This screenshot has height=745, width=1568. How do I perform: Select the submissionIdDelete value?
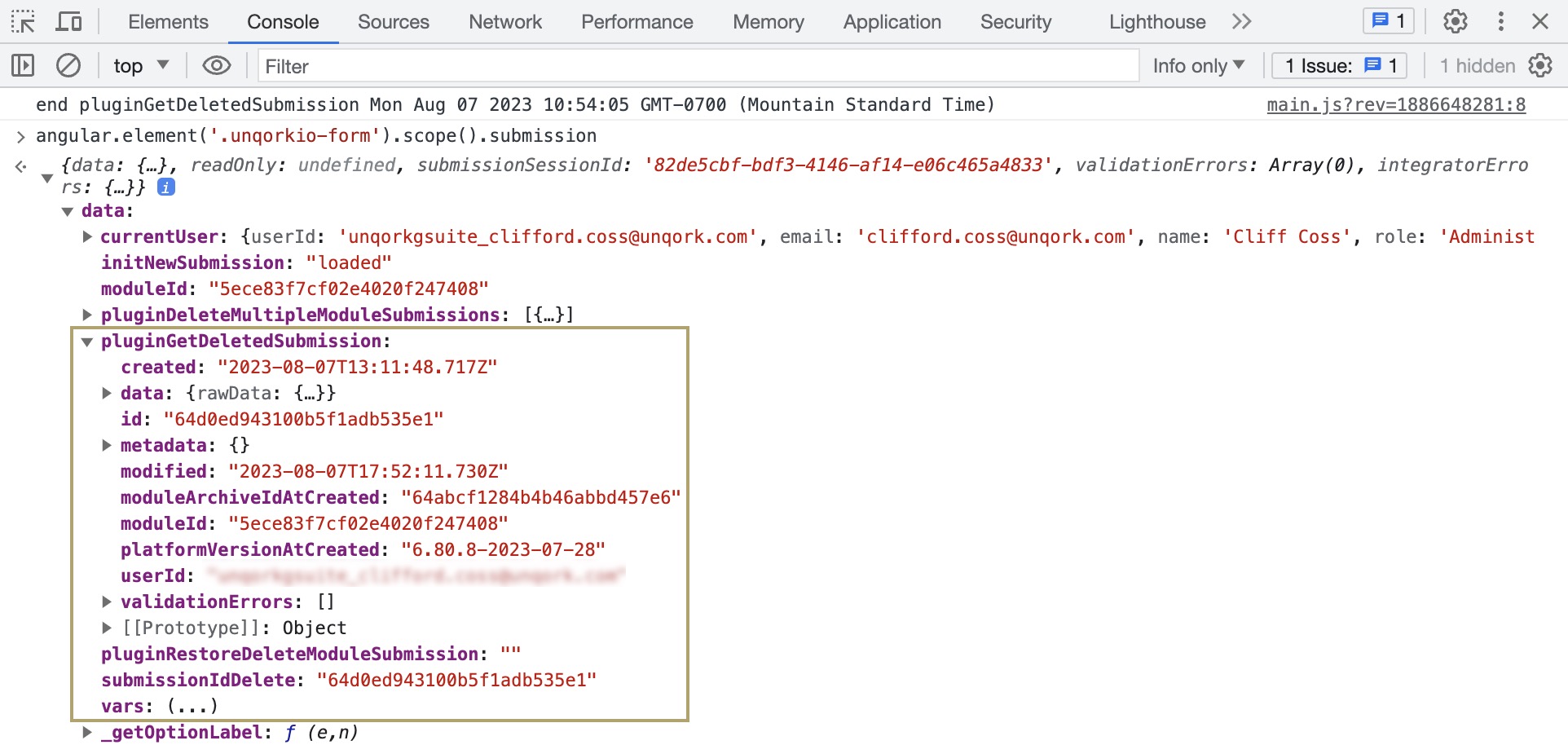(456, 680)
